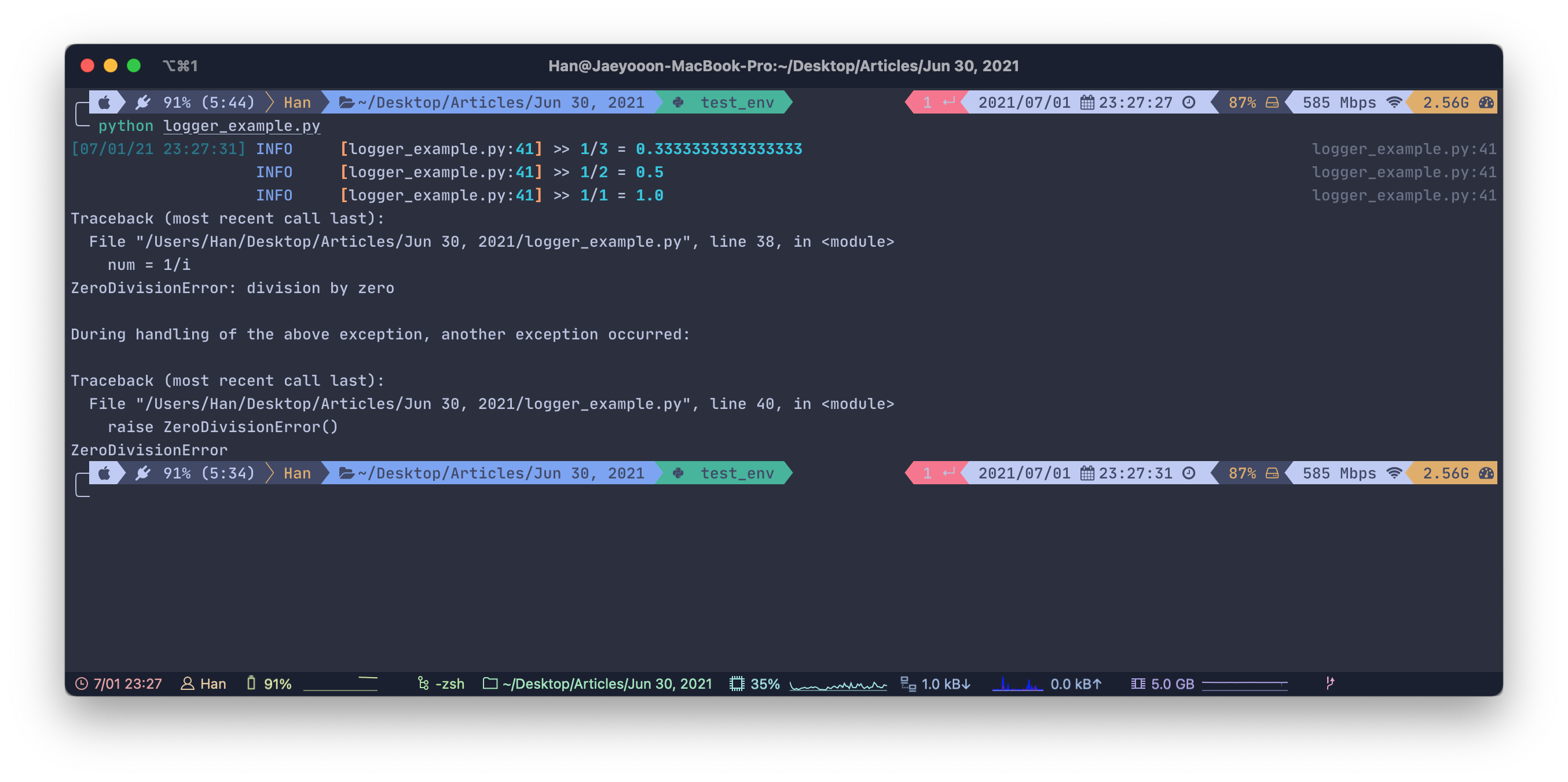Click the CPU chip icon showing 35%
This screenshot has height=782, width=1568.
tap(737, 684)
